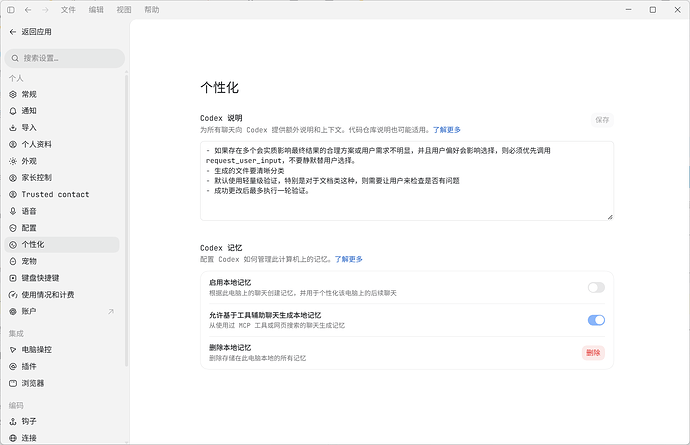
Task: Select the 通知 sidebar label
Action: pyautogui.click(x=29, y=111)
